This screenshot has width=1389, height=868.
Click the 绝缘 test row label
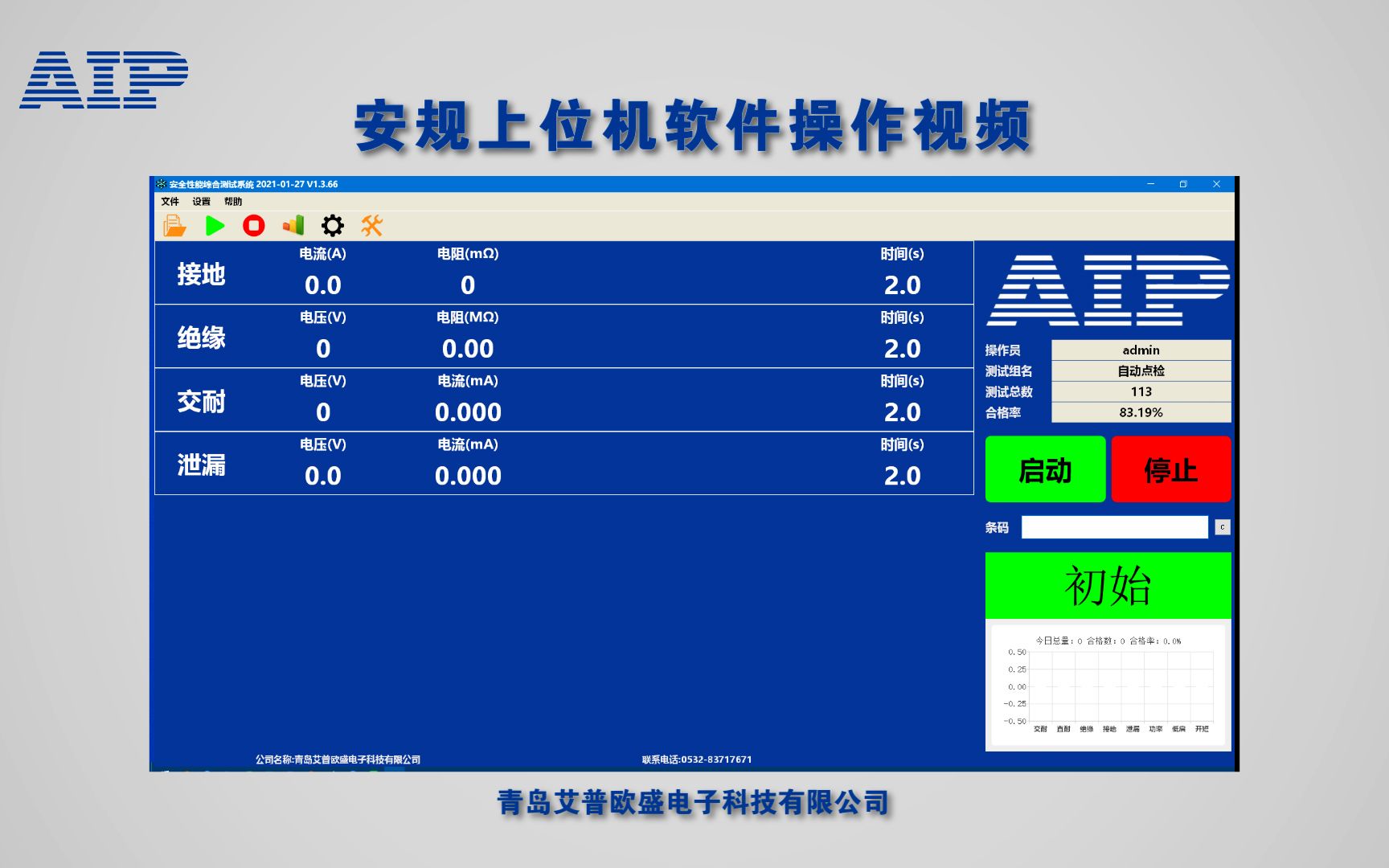201,338
